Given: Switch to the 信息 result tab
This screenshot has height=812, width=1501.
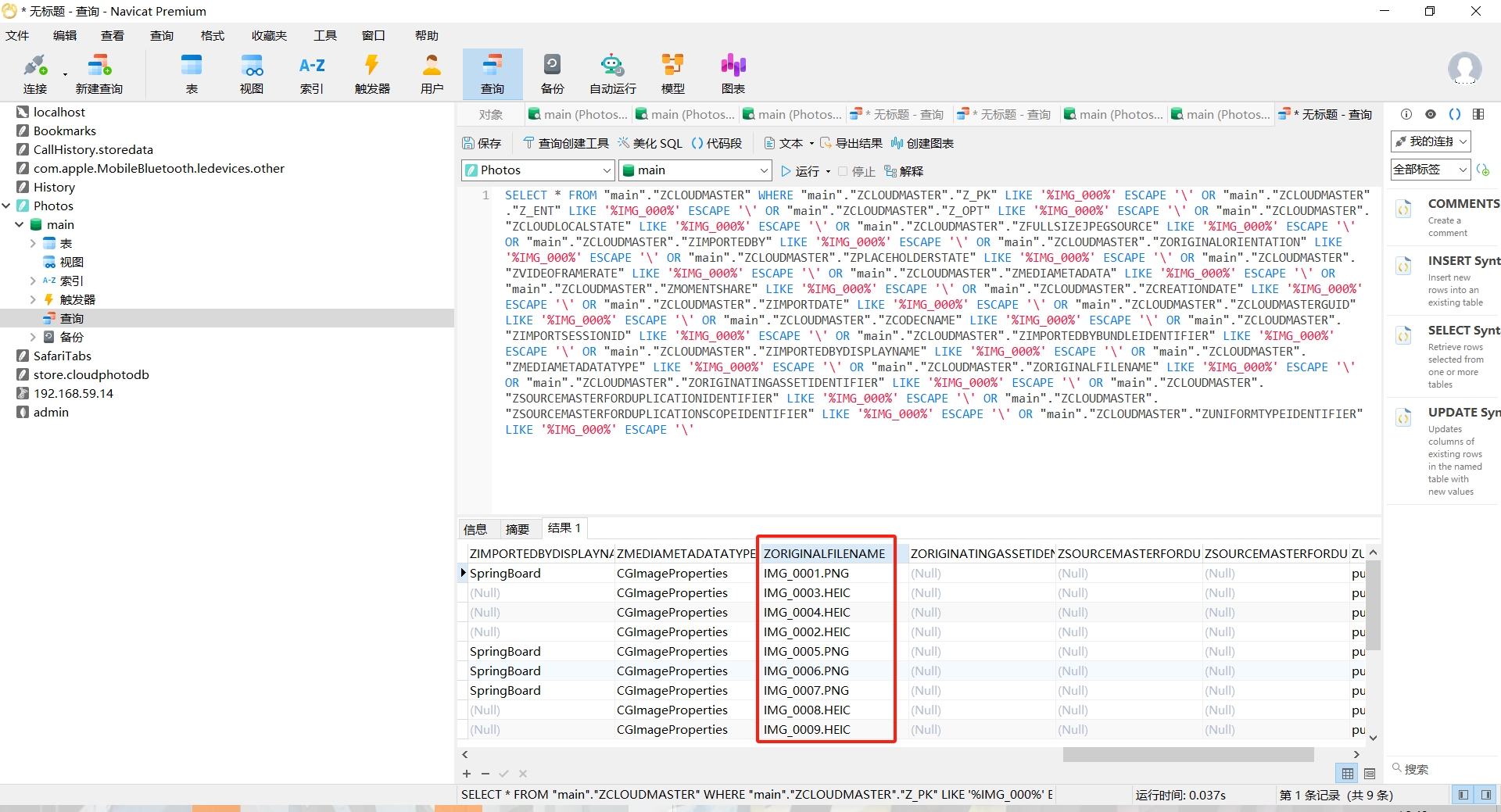Looking at the screenshot, I should (x=475, y=529).
